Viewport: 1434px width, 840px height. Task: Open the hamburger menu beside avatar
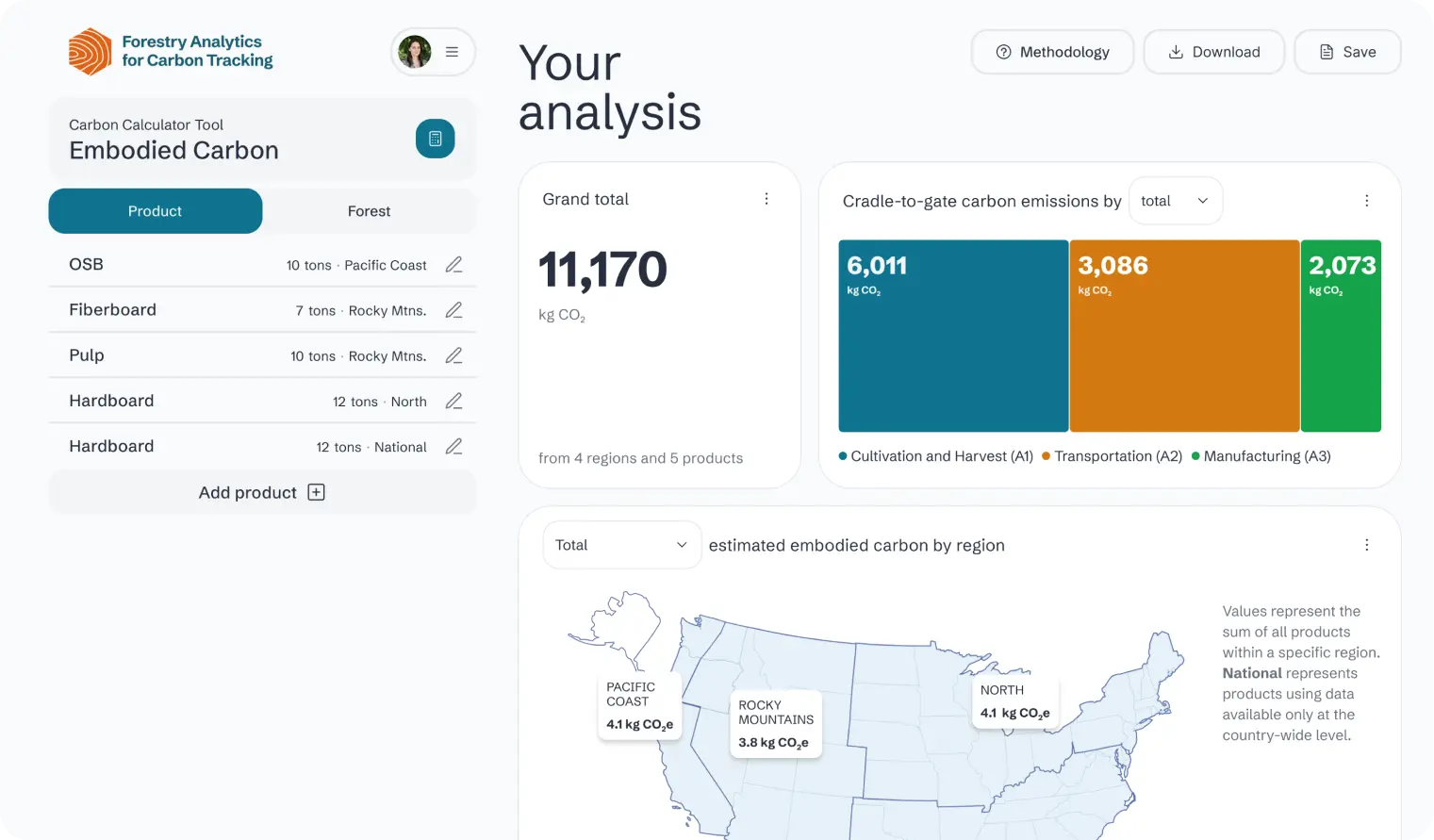[453, 52]
